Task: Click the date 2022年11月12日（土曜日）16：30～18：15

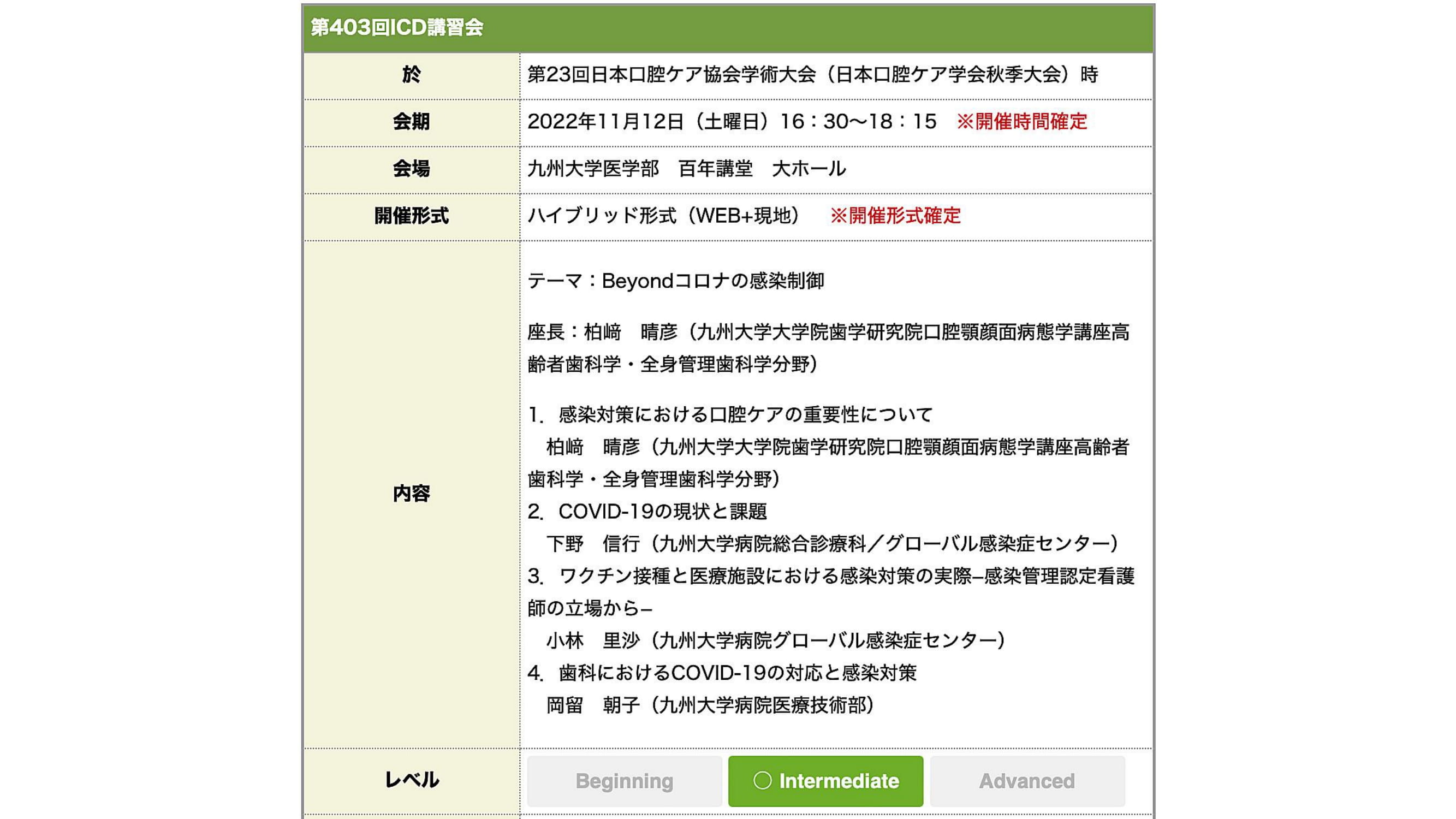Action: pos(732,122)
